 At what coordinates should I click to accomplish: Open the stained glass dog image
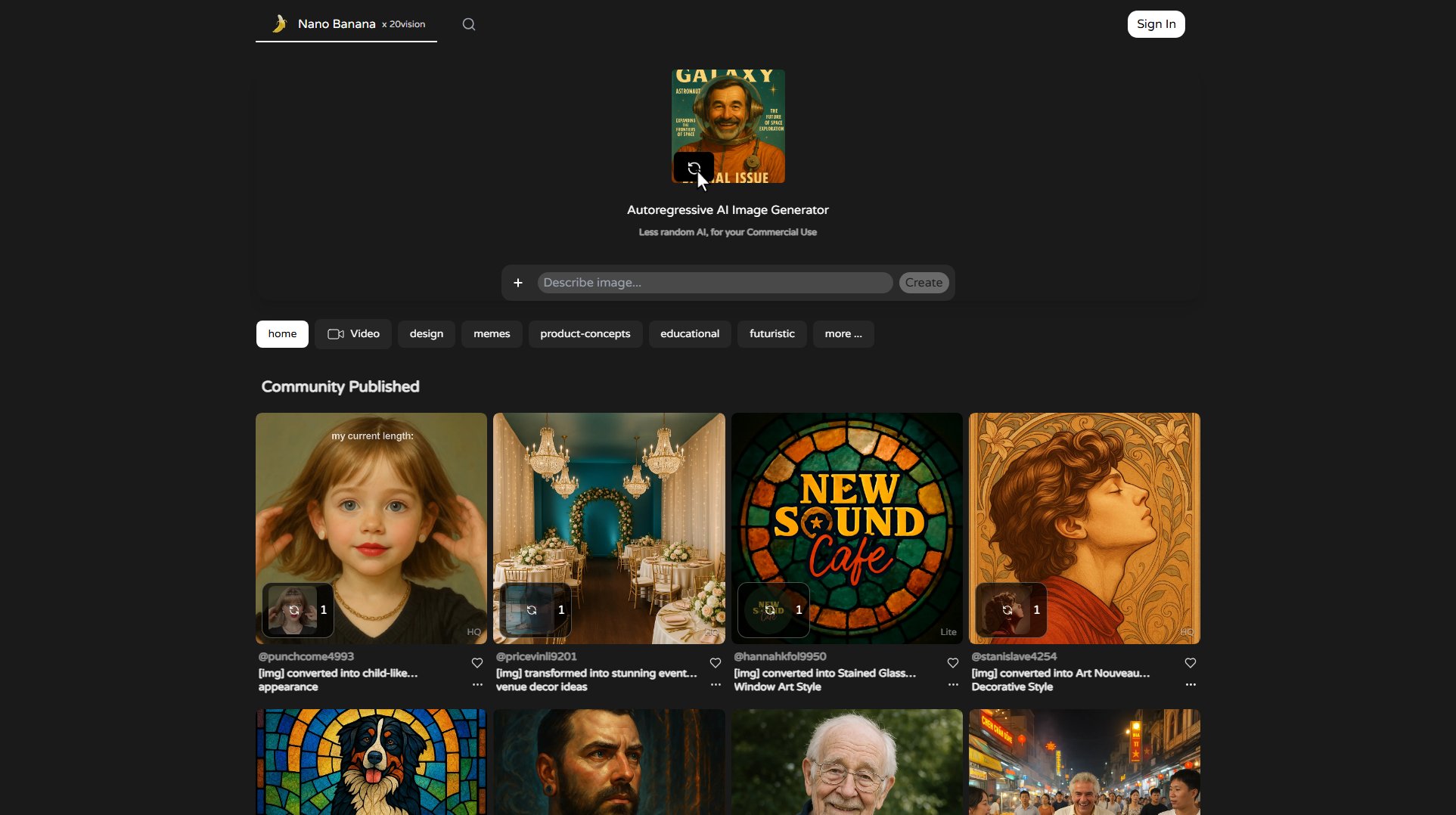[x=371, y=762]
